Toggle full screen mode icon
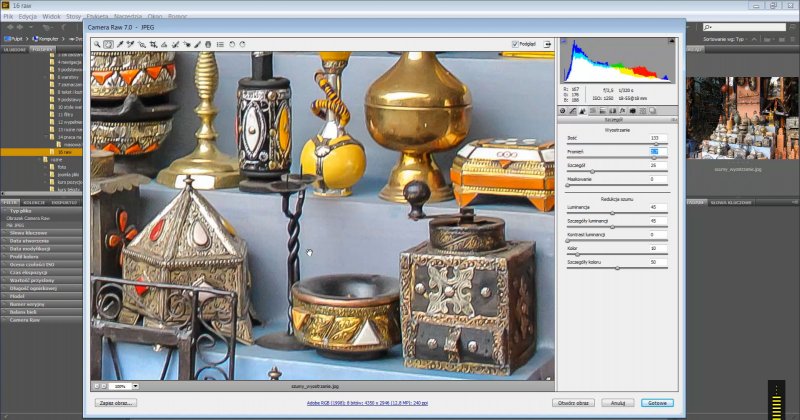Screen dimensions: 800x420 [549, 44]
